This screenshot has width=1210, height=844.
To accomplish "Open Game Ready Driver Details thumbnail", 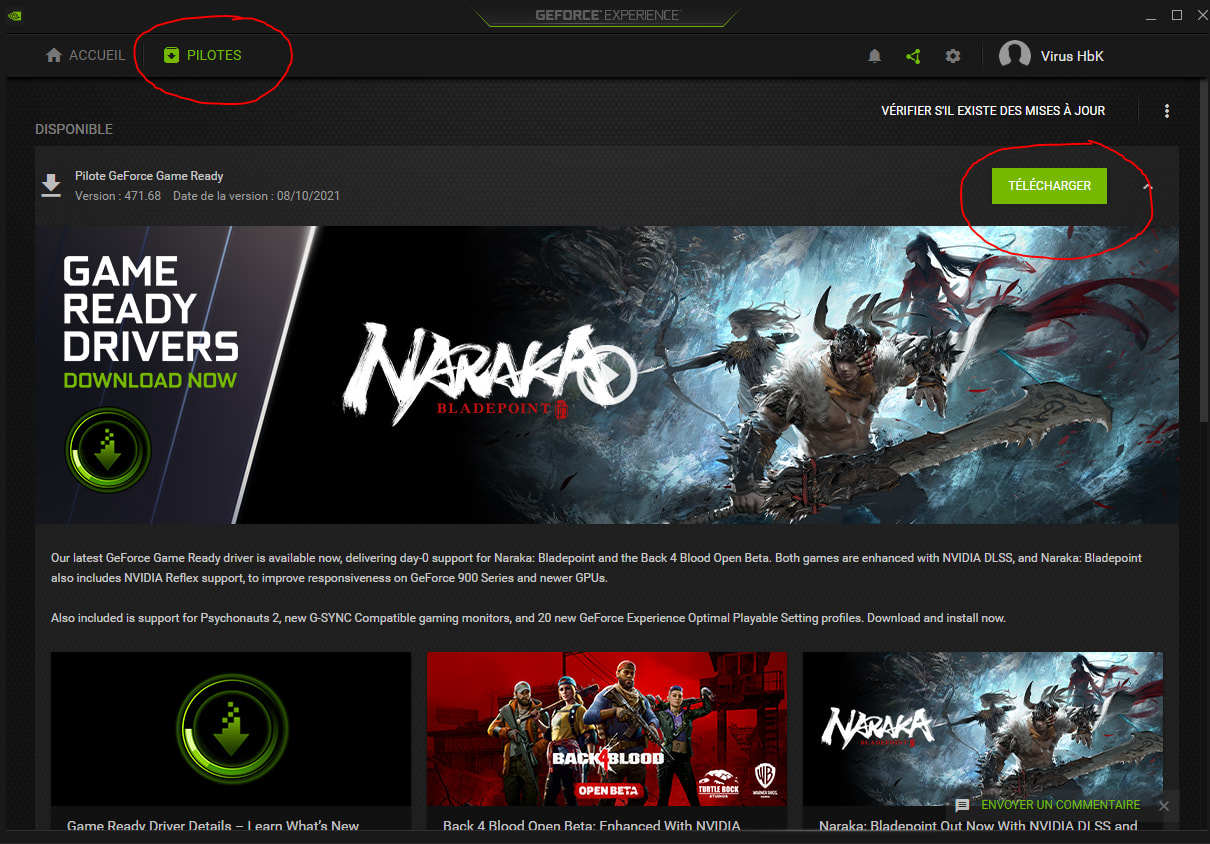I will (231, 728).
